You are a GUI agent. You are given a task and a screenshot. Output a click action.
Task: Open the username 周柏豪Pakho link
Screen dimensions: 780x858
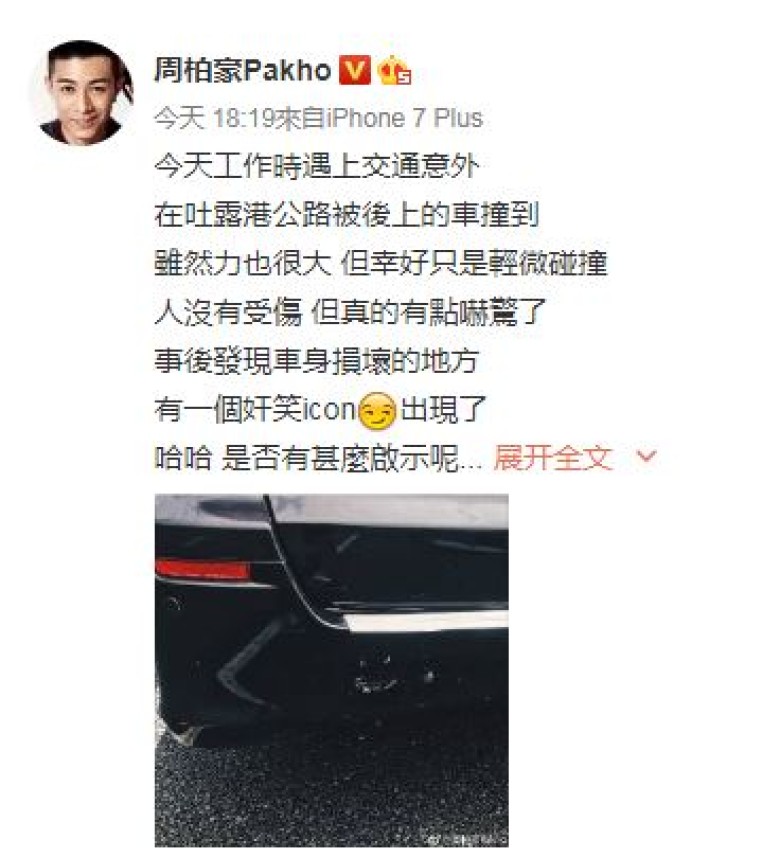pos(243,71)
